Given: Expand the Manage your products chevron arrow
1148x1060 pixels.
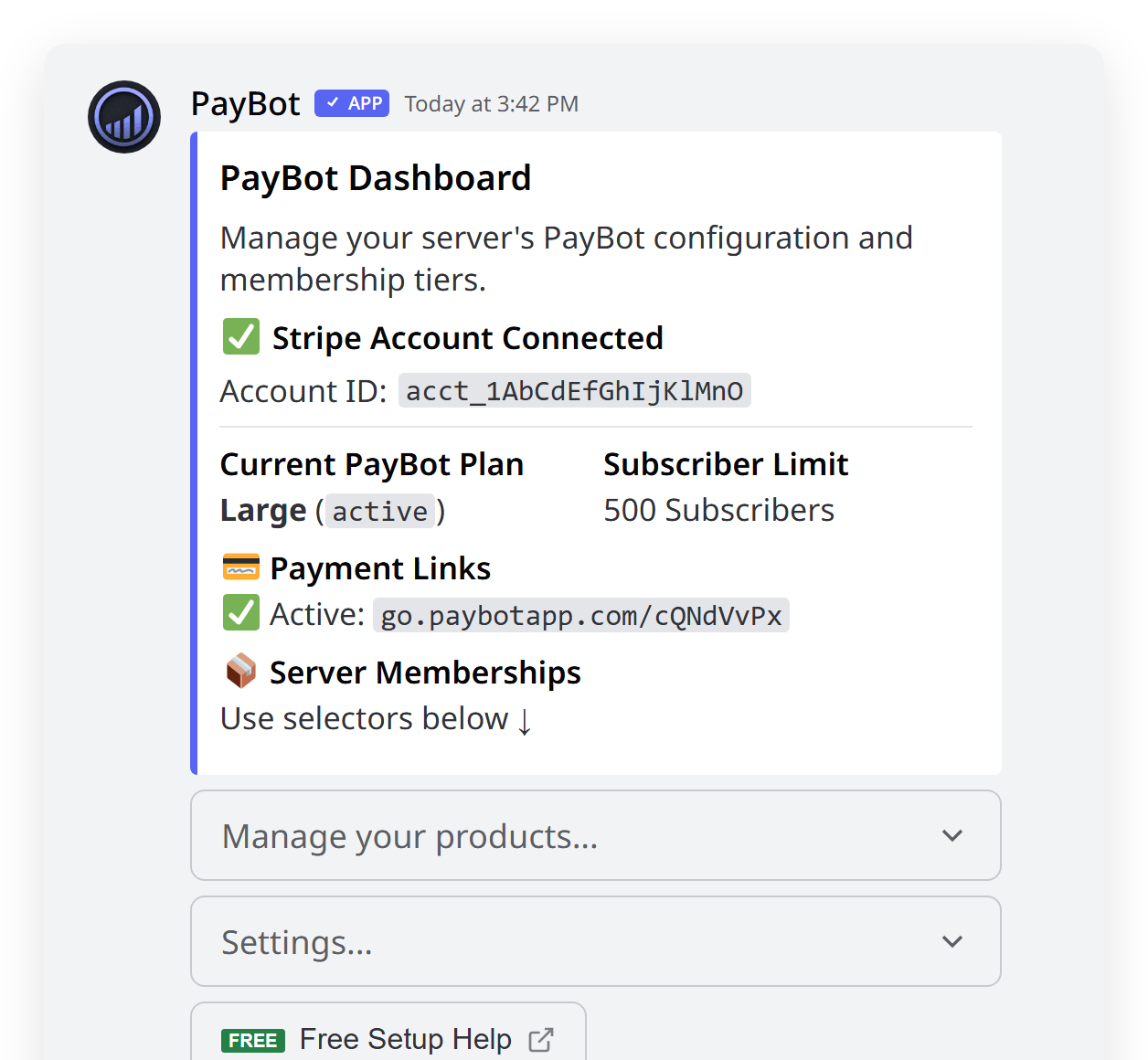Looking at the screenshot, I should click(951, 836).
